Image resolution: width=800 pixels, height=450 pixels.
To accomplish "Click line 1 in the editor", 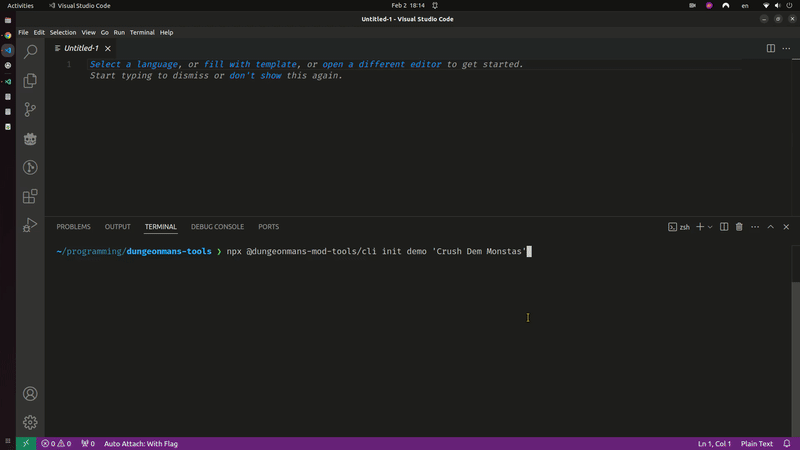I will pos(415,64).
